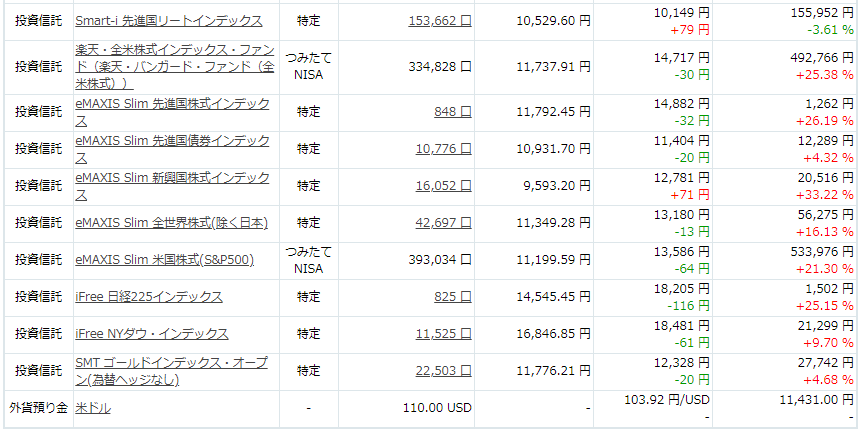Open 楽天・全米株式インデックス・ファンド link
This screenshot has height=435, width=863.
[175, 67]
